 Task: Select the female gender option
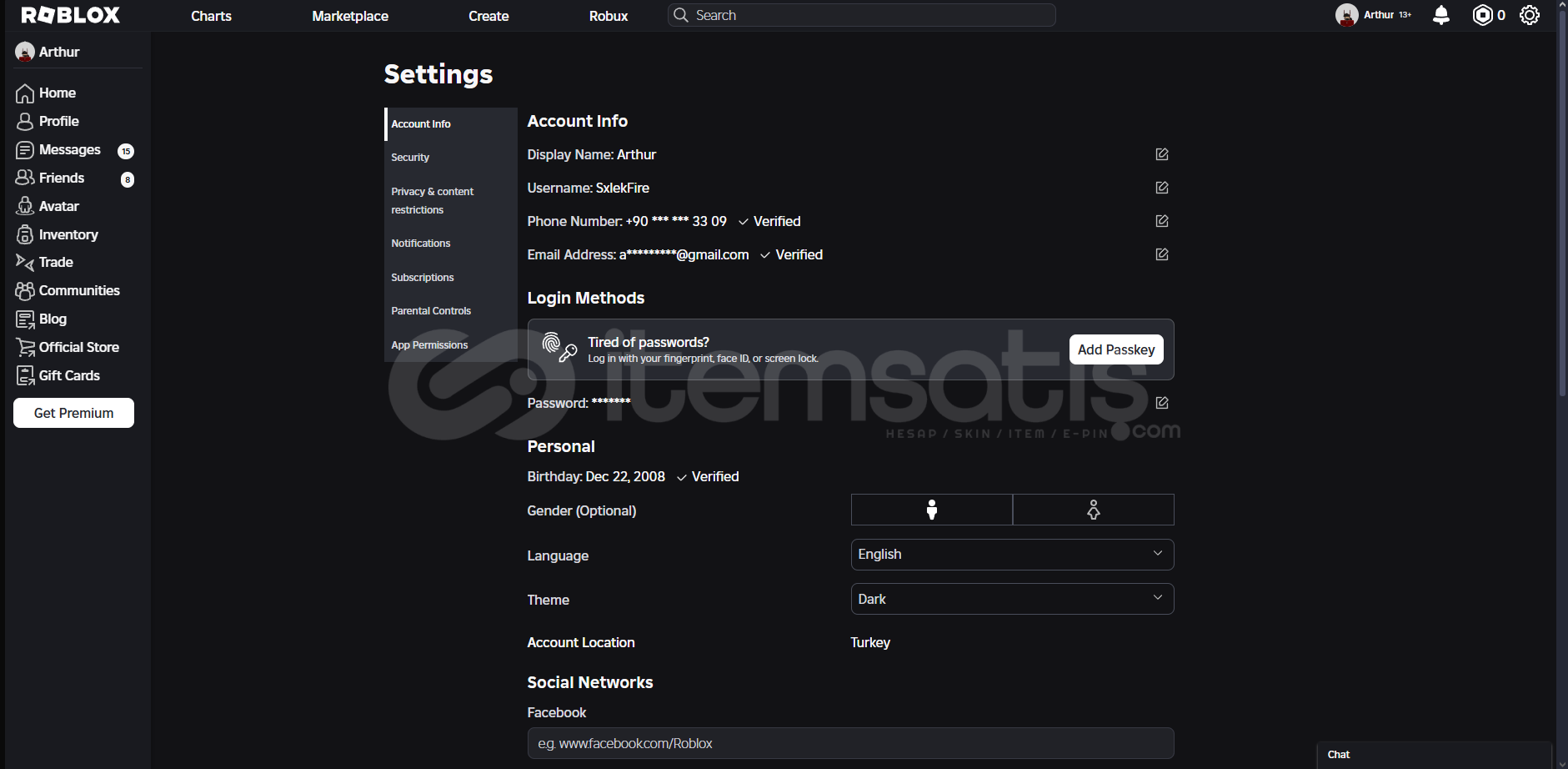click(1094, 510)
